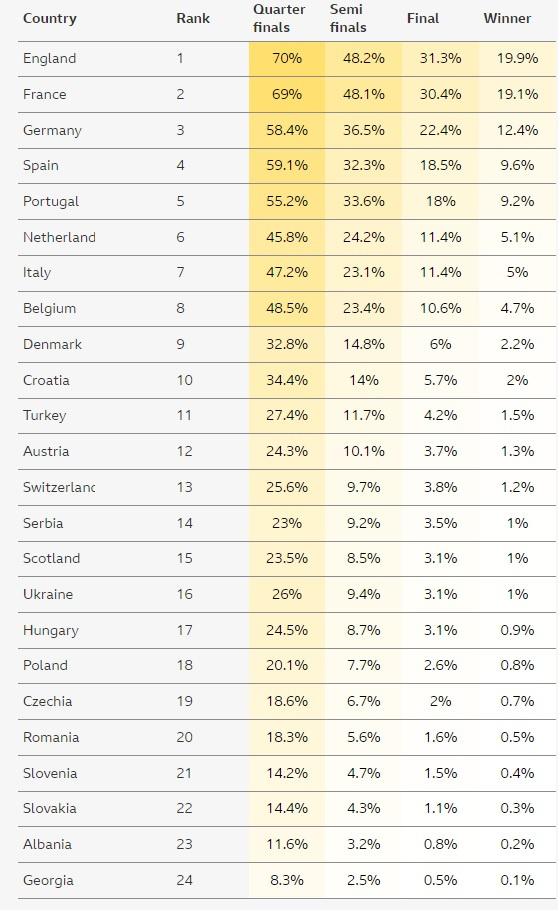Click England's 70% quarter finals cell

click(287, 59)
